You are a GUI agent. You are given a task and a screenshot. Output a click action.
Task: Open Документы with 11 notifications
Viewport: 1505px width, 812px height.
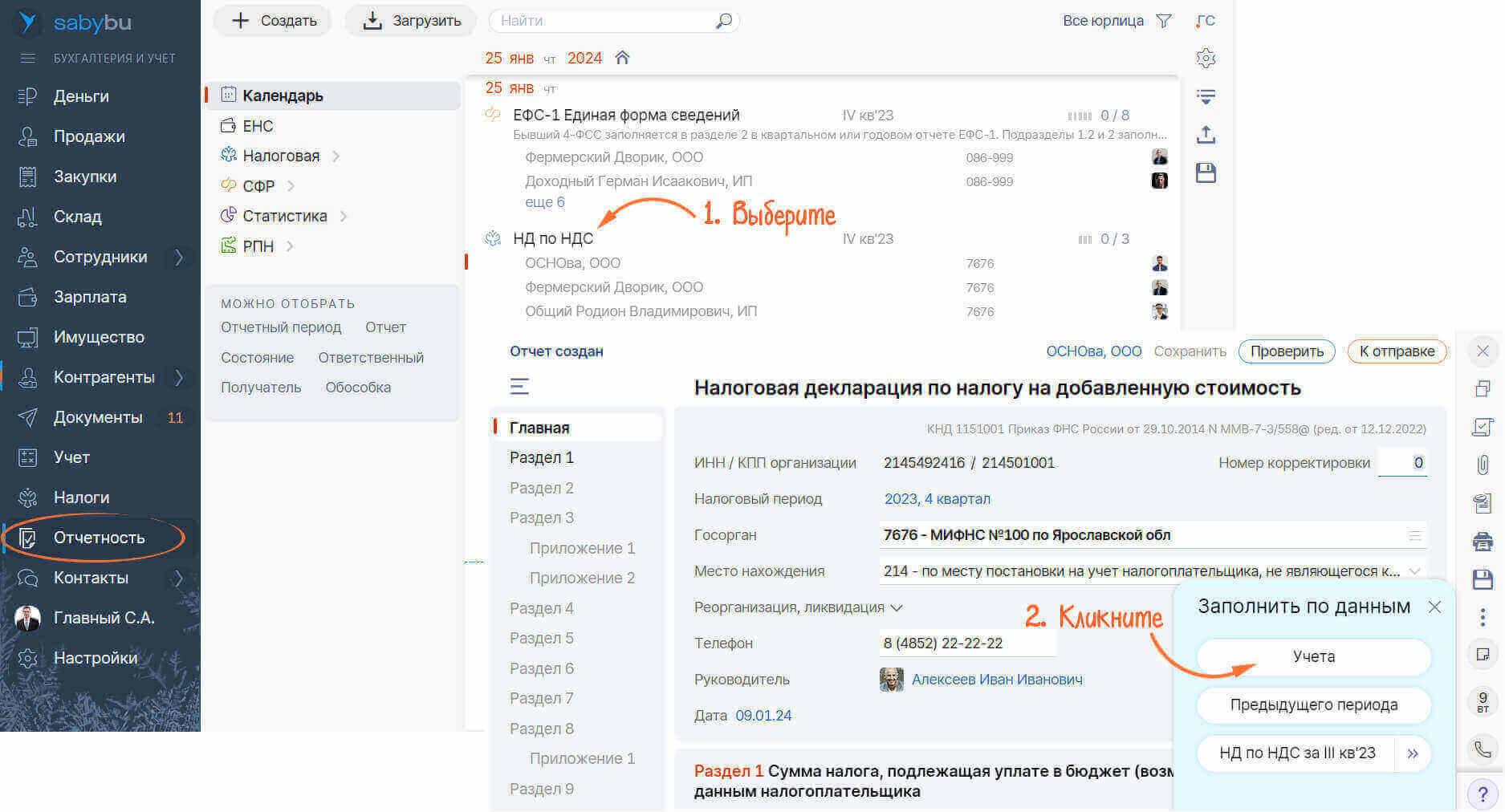(x=98, y=417)
